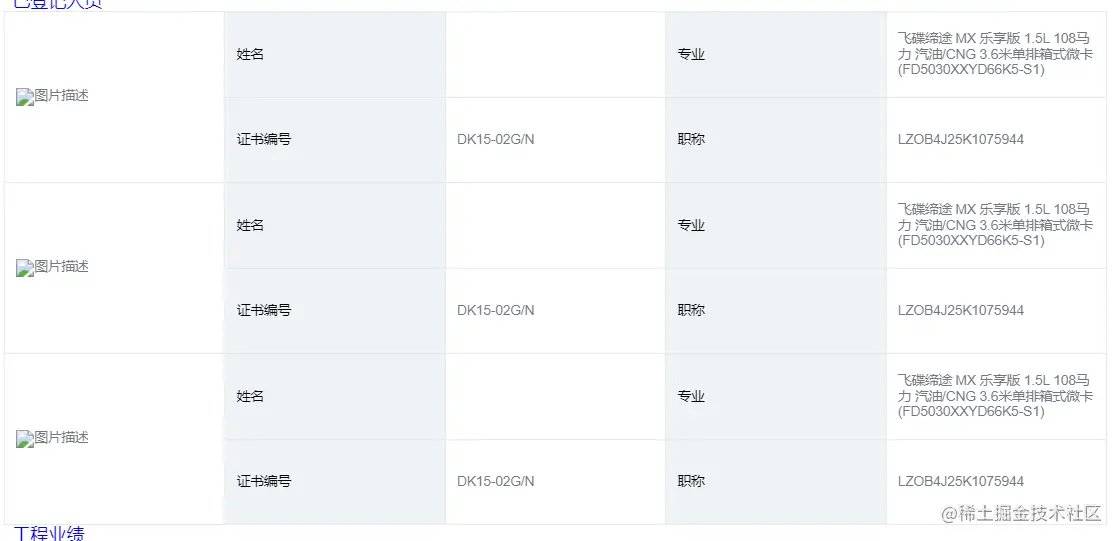Click the second record's DK15-02G/N value
This screenshot has height=541, width=1119.
pos(496,310)
